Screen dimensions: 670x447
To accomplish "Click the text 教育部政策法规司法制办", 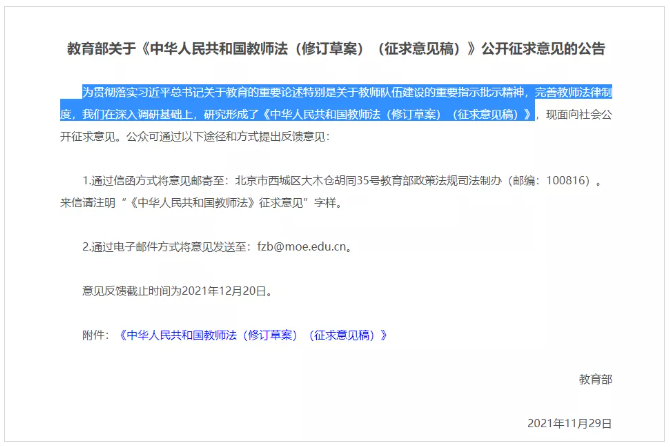I will pyautogui.click(x=441, y=181).
